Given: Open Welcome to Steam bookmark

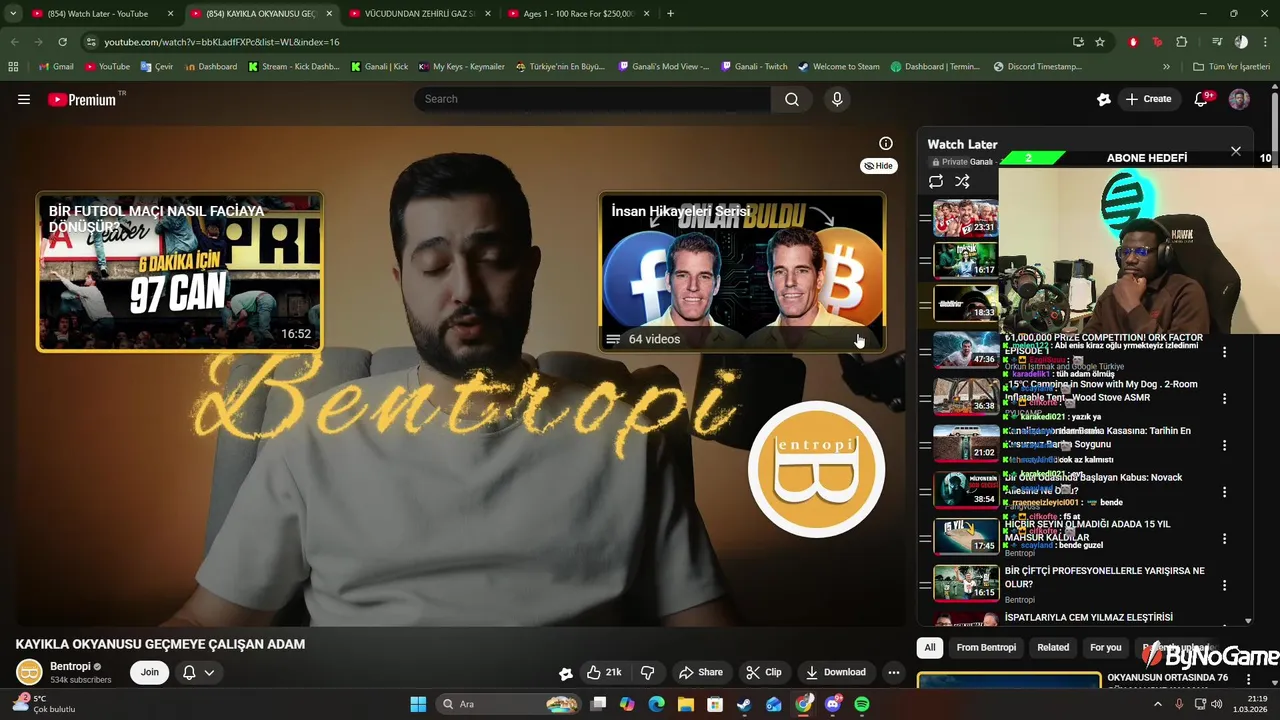Looking at the screenshot, I should (x=839, y=67).
